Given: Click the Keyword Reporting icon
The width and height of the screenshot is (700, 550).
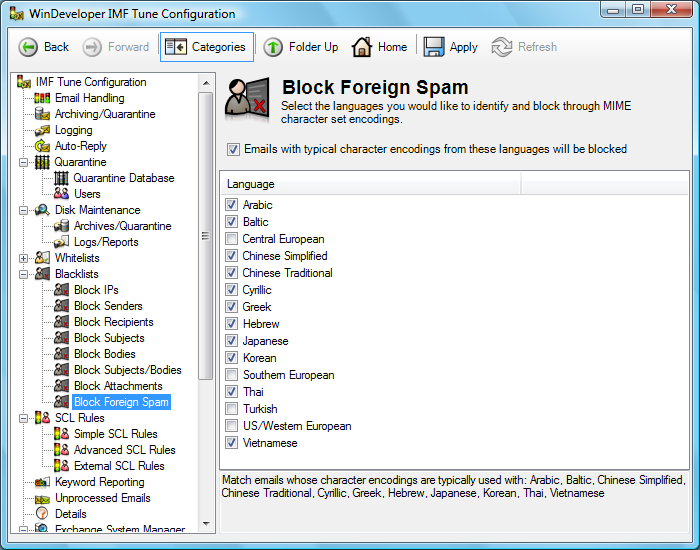Looking at the screenshot, I should pyautogui.click(x=42, y=482).
